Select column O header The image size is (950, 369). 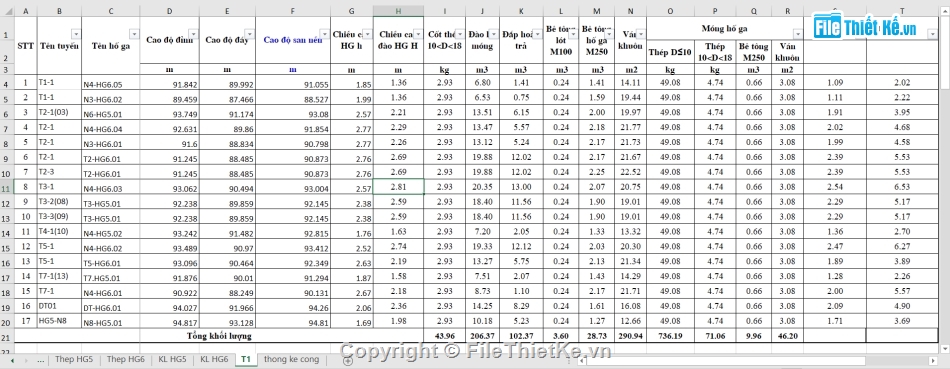(670, 11)
